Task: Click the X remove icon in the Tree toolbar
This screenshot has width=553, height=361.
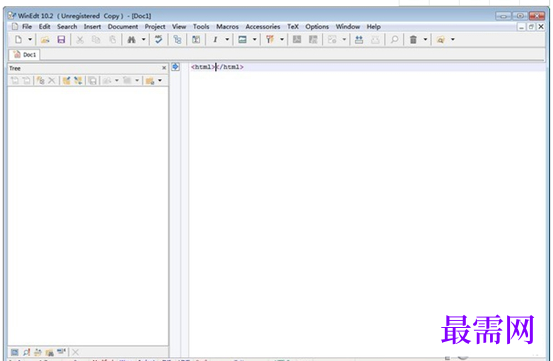Action: (52, 81)
